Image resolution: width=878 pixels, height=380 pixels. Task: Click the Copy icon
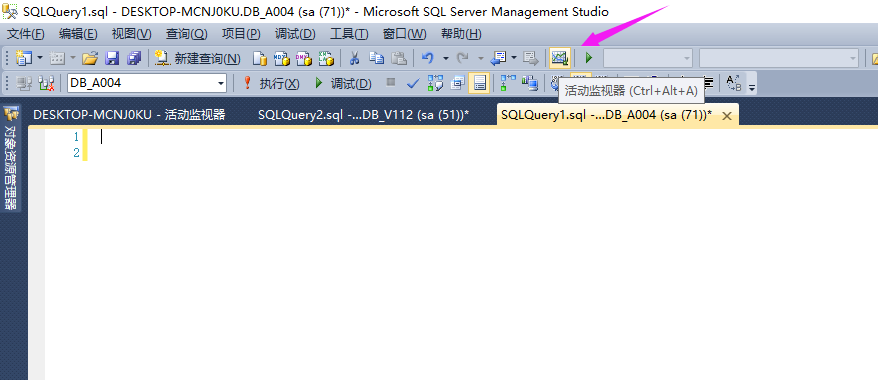[x=376, y=58]
